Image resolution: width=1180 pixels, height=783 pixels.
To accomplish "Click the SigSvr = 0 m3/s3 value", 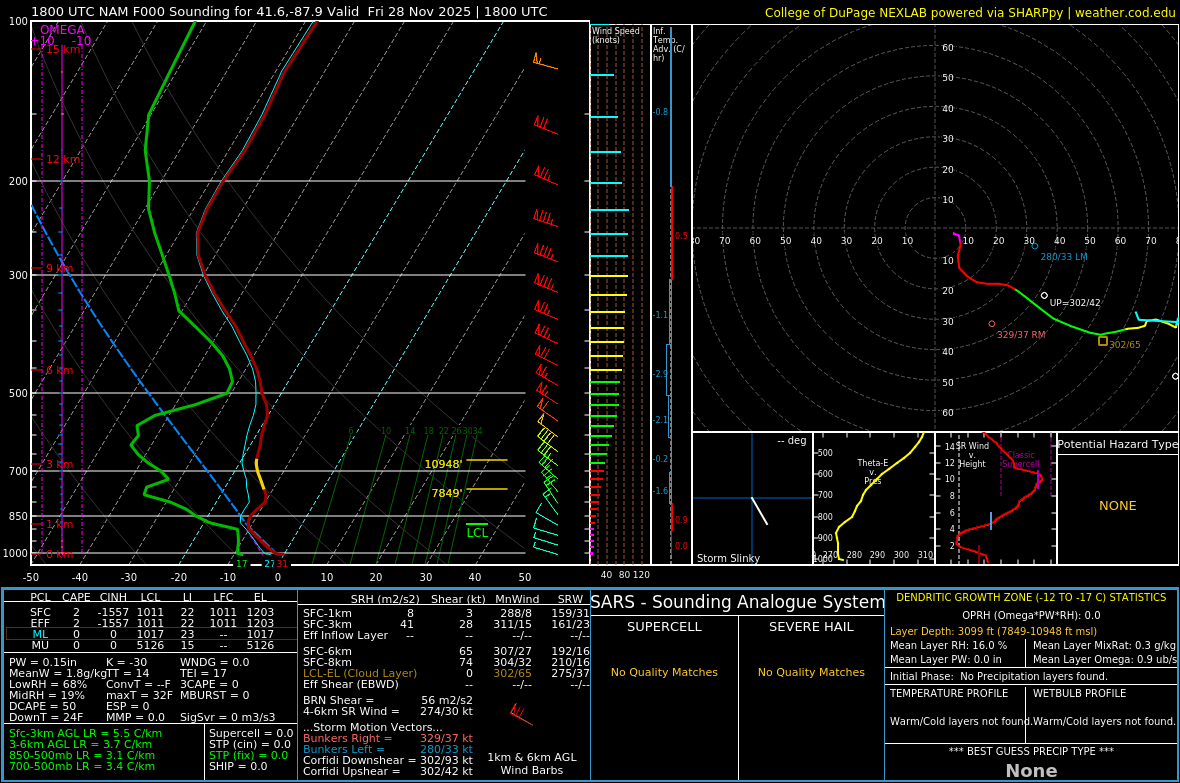I will pyautogui.click(x=227, y=717).
